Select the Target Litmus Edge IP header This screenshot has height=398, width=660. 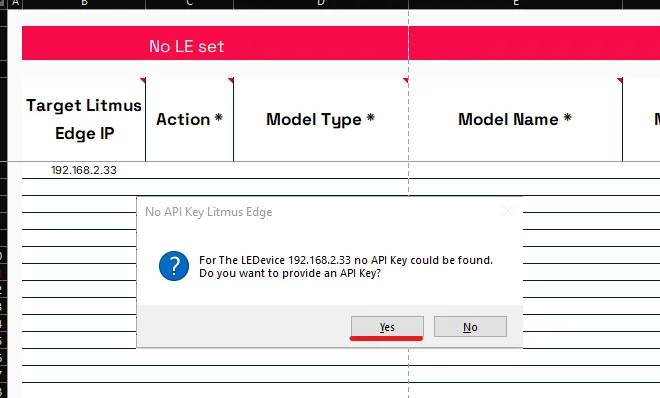click(84, 119)
